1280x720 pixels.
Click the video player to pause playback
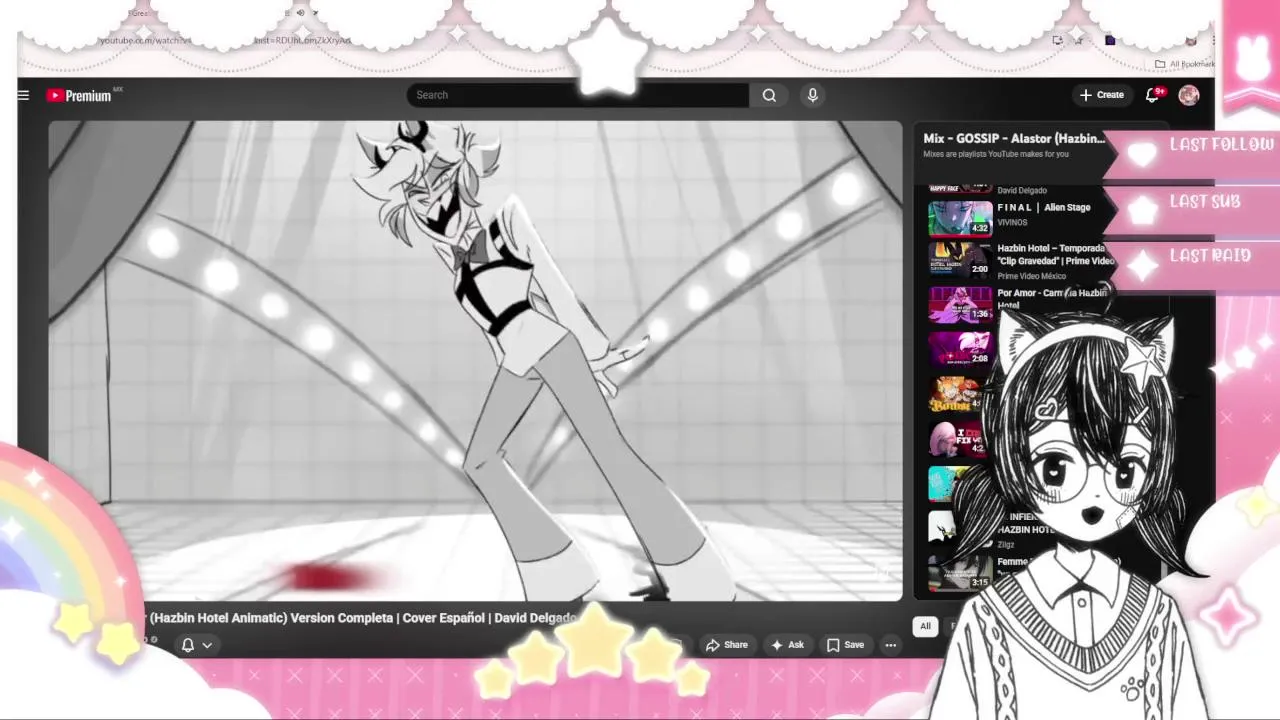coord(475,360)
